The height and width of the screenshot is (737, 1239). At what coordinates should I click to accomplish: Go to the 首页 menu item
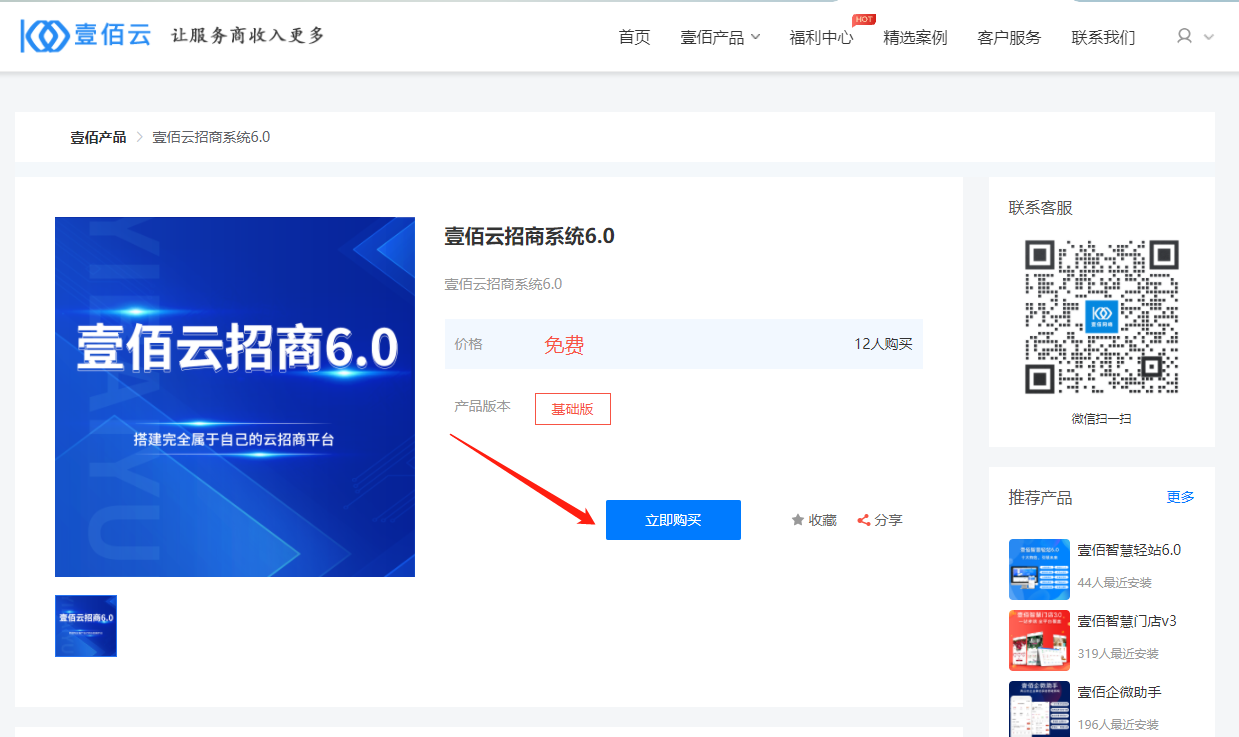[634, 37]
